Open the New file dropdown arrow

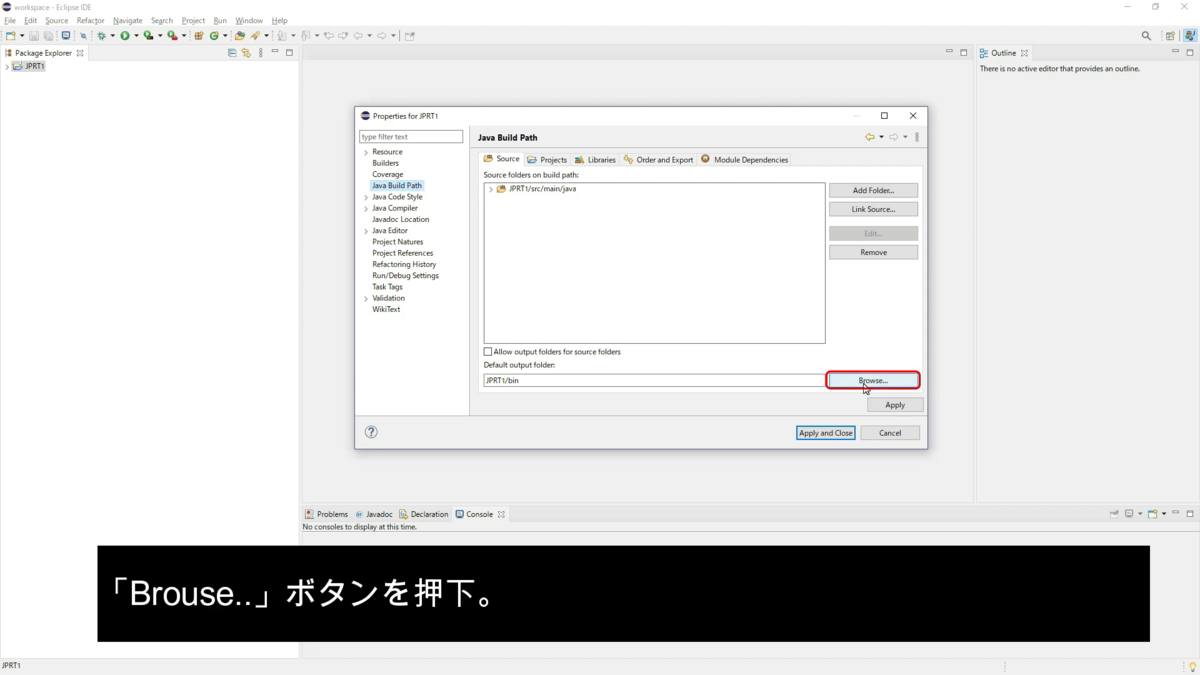[x=22, y=35]
